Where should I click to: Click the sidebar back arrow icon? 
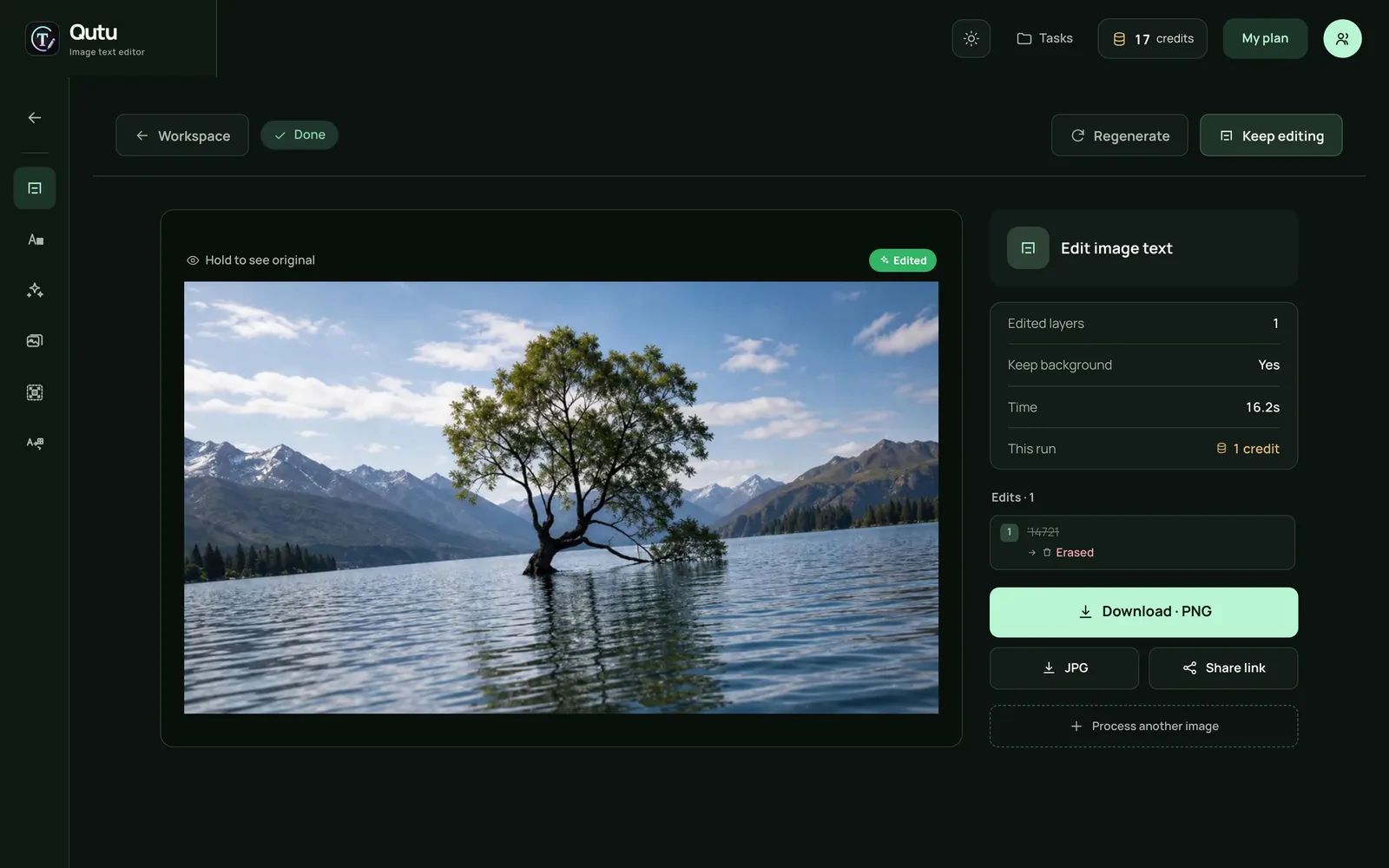35,117
